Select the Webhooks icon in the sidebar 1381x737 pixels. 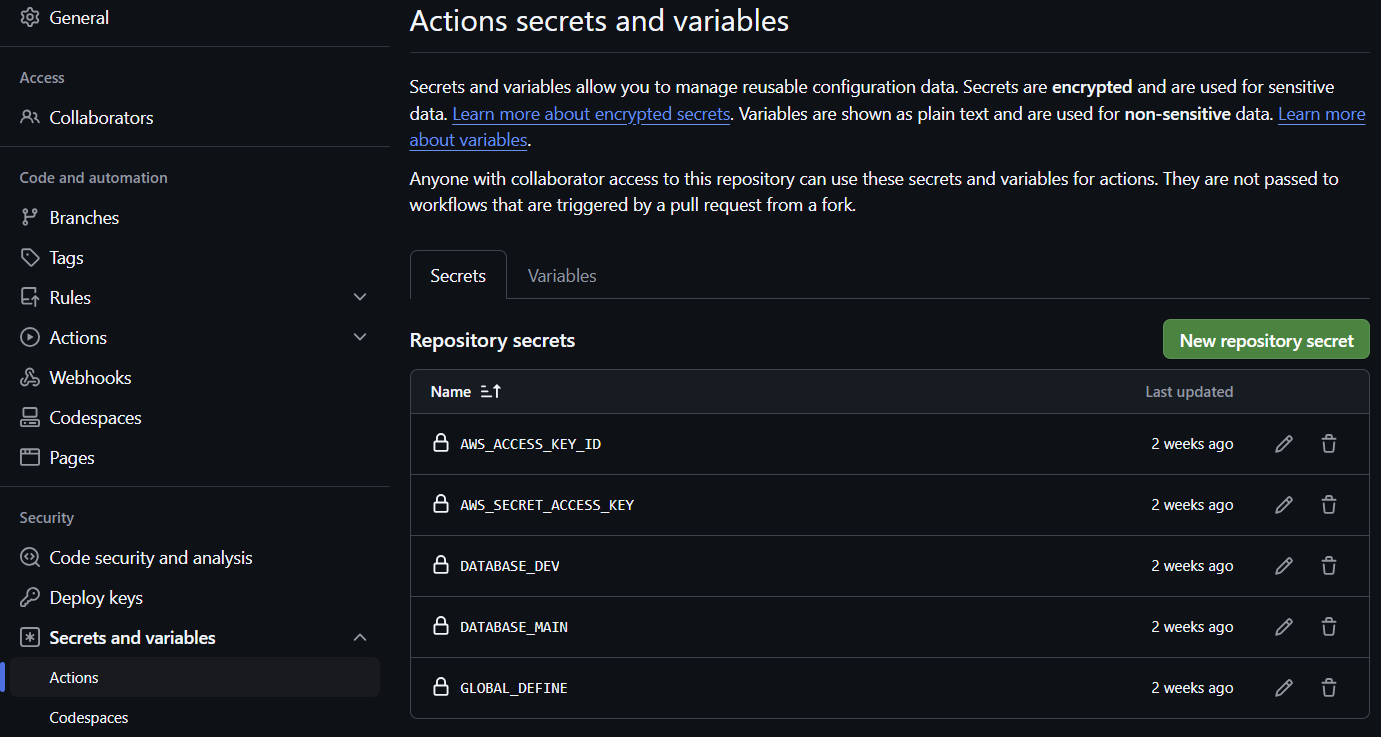28,377
